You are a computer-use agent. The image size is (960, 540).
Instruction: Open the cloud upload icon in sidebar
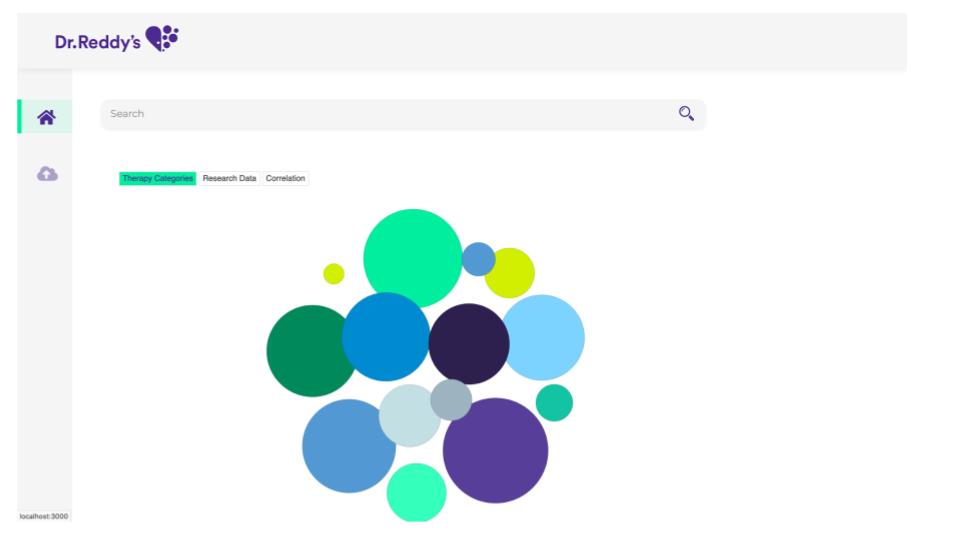(x=46, y=174)
